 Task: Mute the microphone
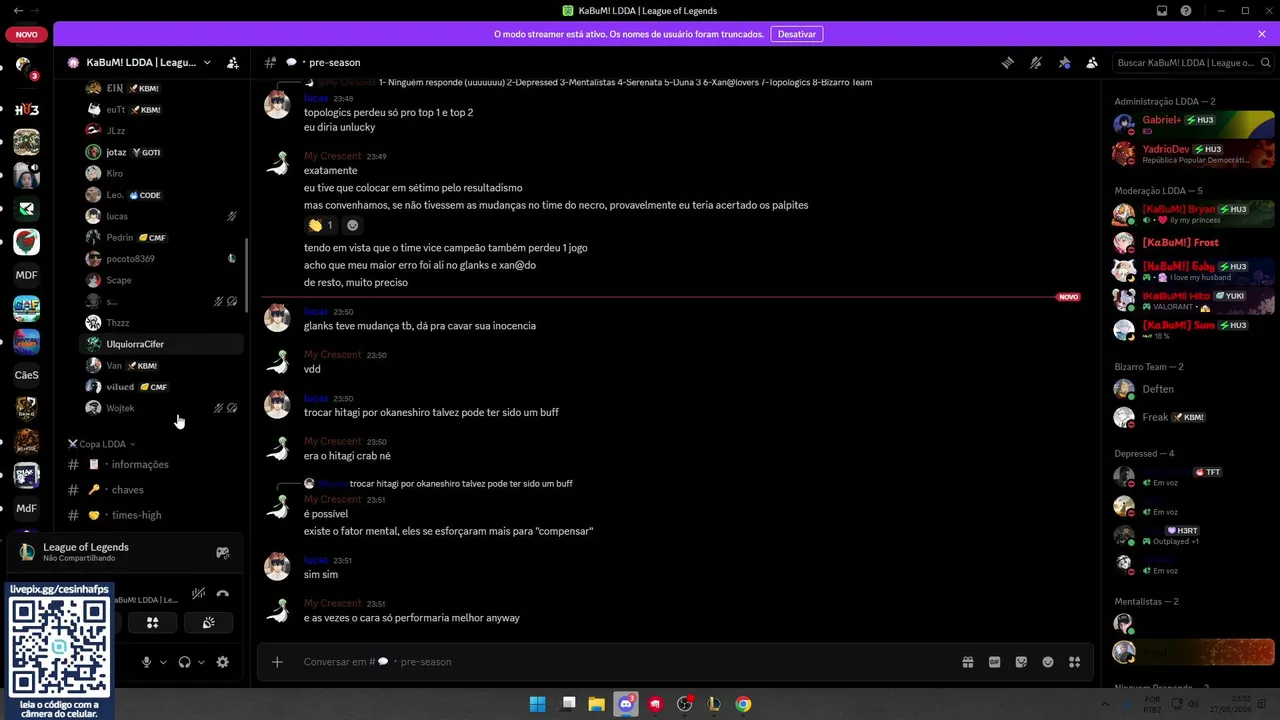pos(147,662)
